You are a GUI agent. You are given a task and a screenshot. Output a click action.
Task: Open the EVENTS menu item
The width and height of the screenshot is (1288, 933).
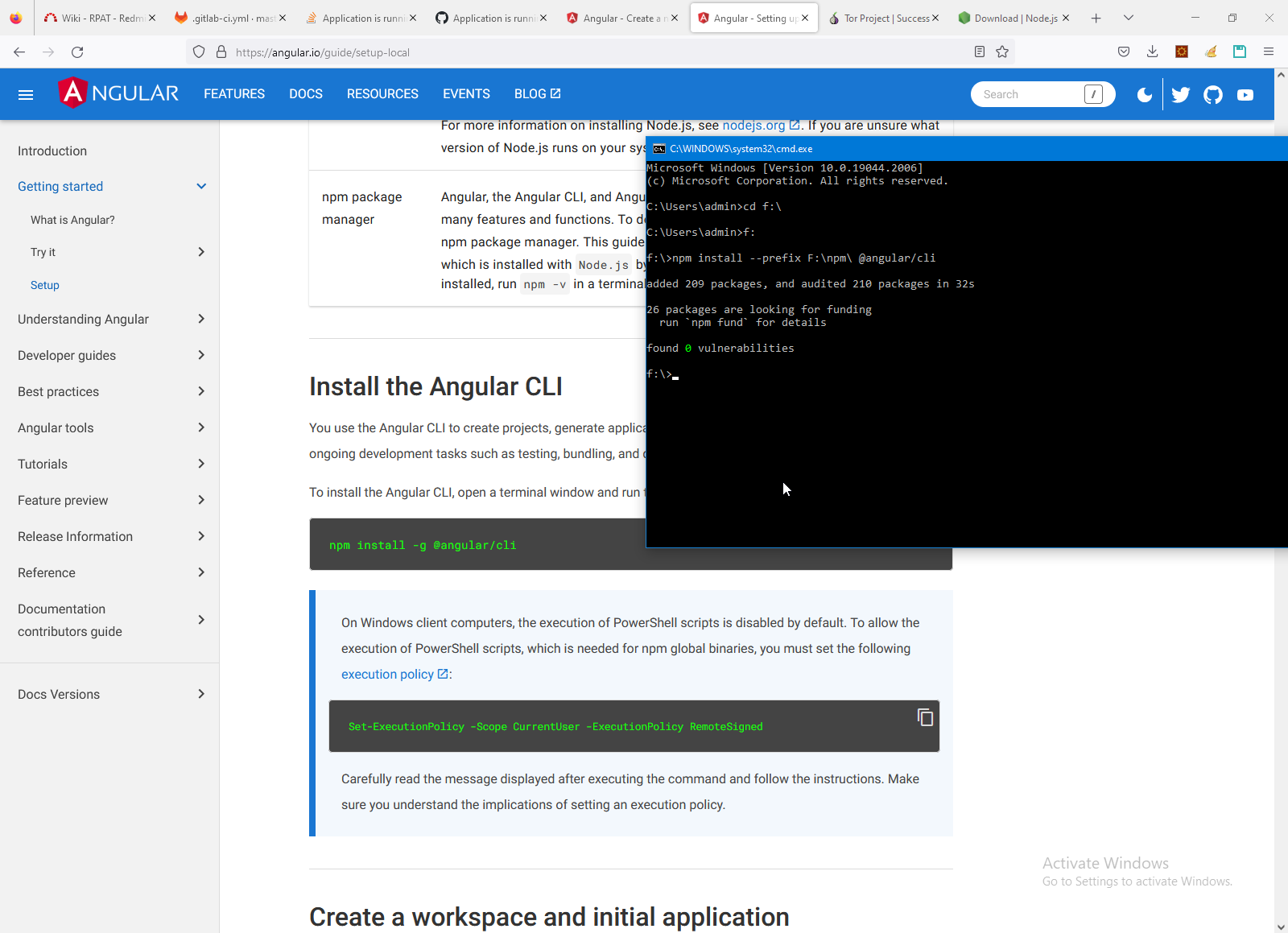coord(466,94)
